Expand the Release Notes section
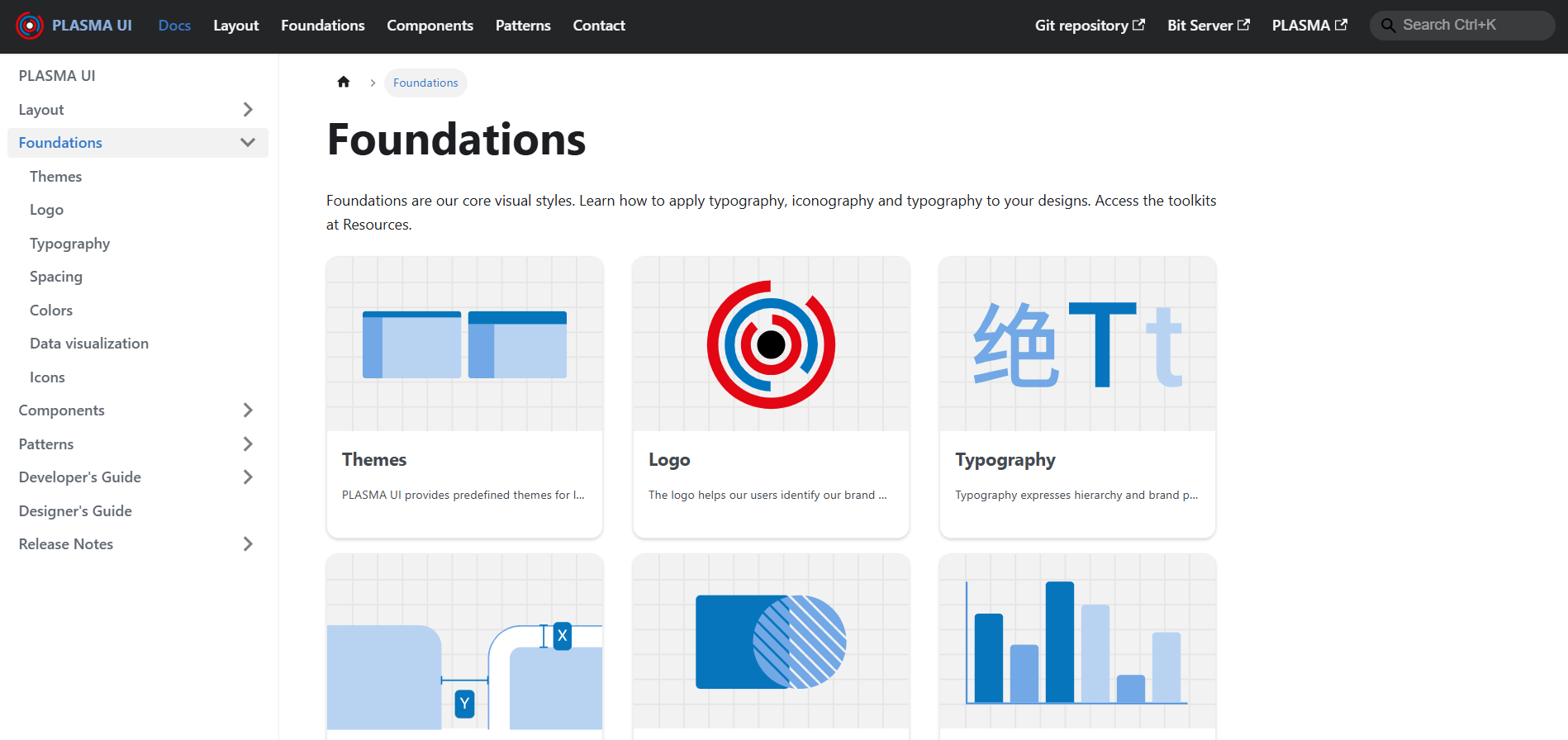 coord(248,543)
